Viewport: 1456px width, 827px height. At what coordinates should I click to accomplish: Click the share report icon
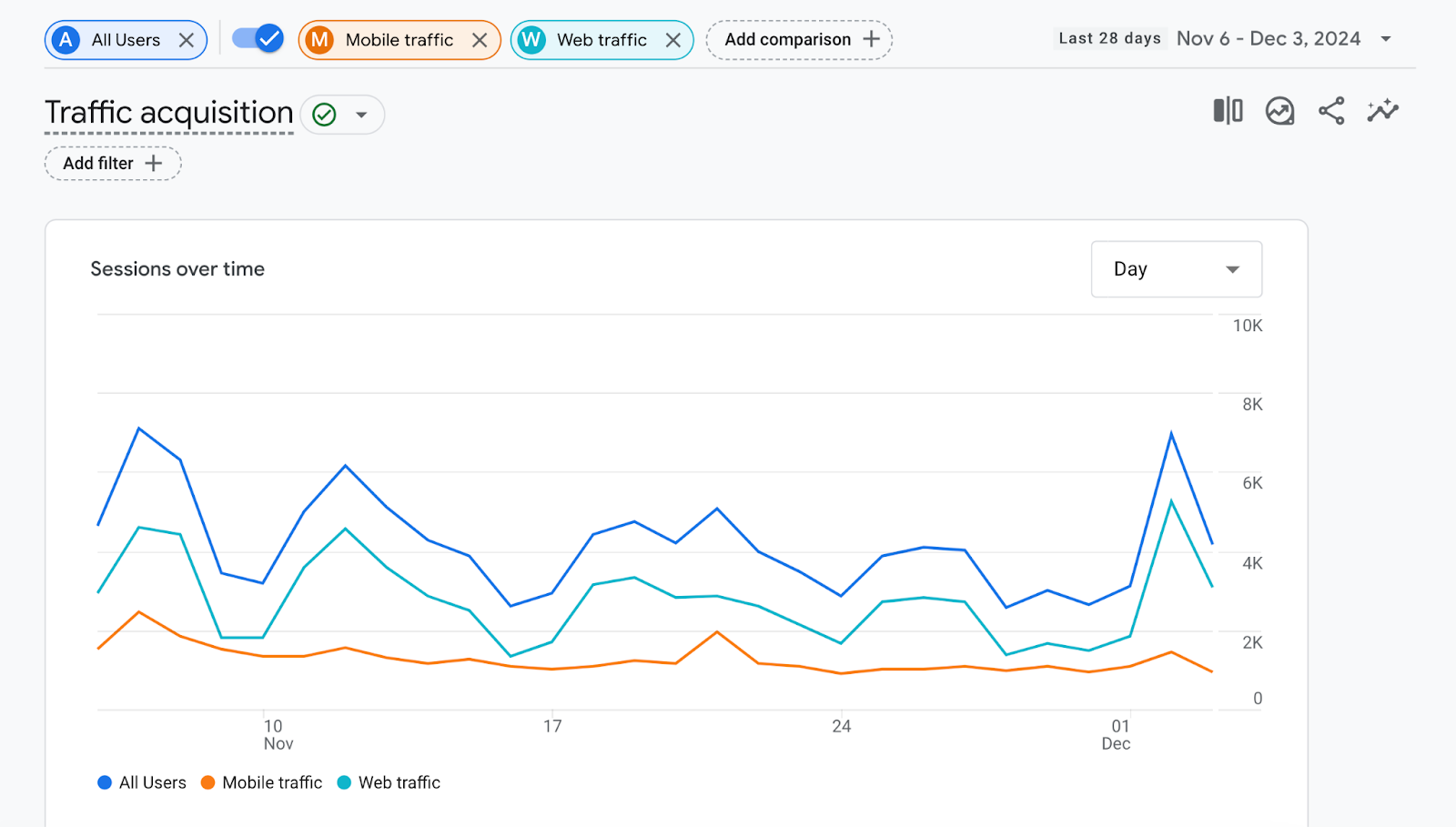[1330, 110]
